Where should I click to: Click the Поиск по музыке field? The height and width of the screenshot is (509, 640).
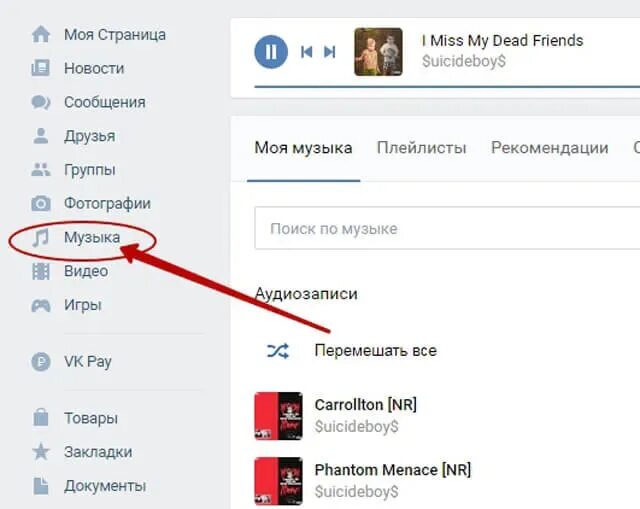pyautogui.click(x=447, y=228)
